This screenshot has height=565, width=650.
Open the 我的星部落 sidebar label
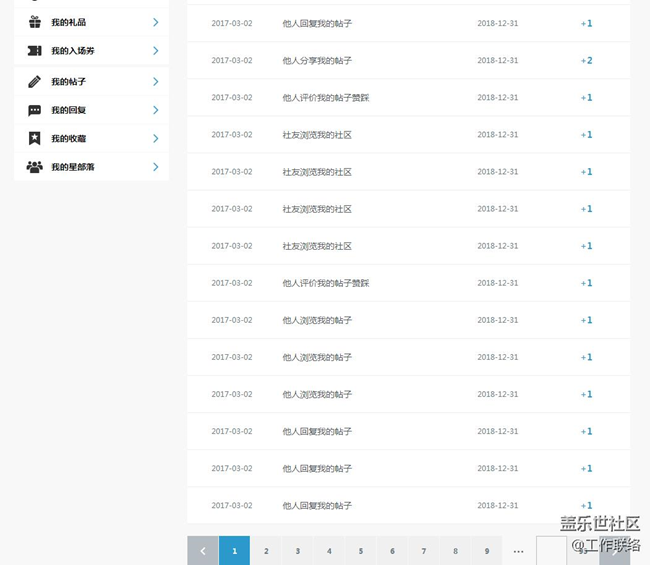[73, 167]
